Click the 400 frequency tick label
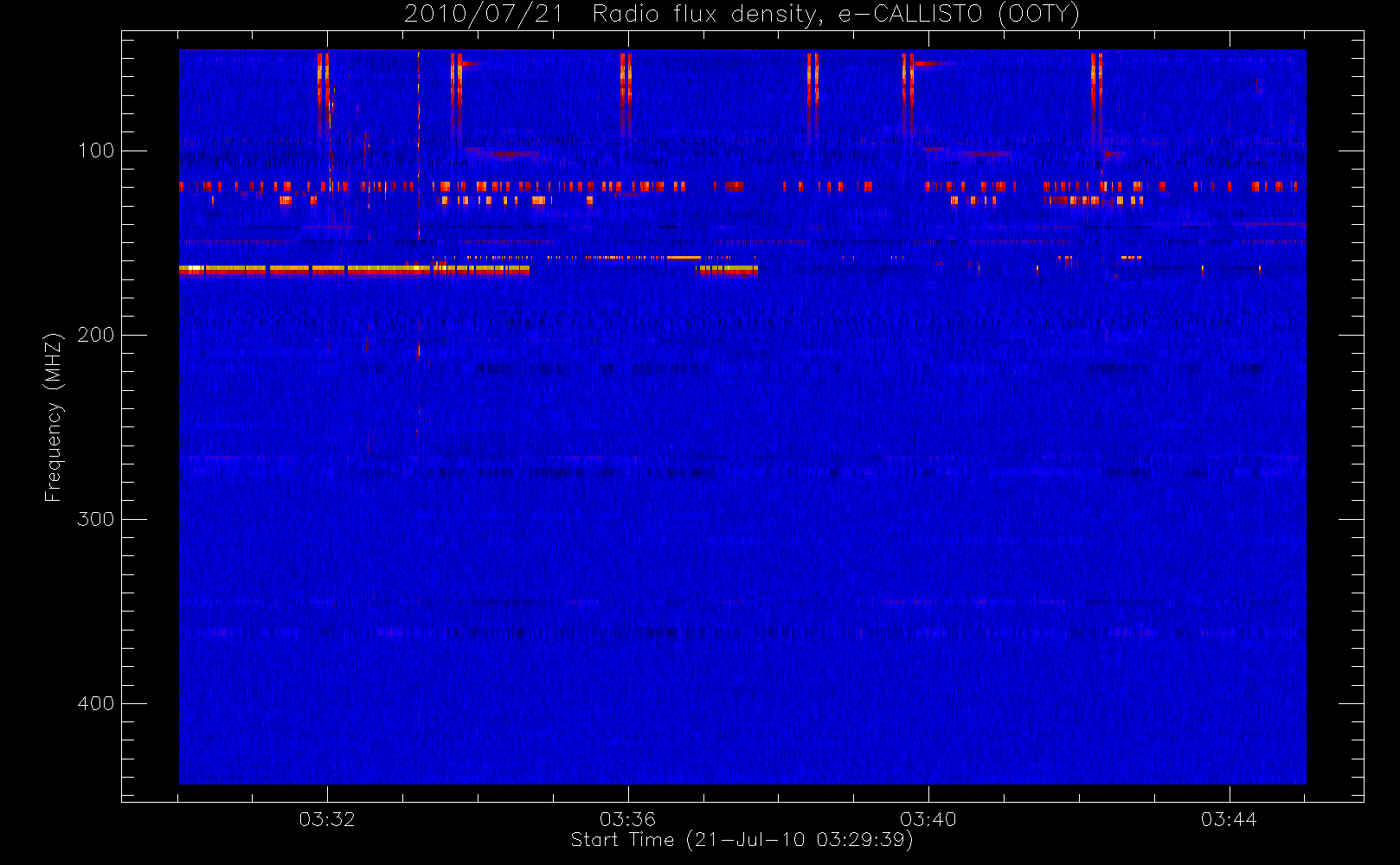Image resolution: width=1400 pixels, height=865 pixels. point(96,703)
